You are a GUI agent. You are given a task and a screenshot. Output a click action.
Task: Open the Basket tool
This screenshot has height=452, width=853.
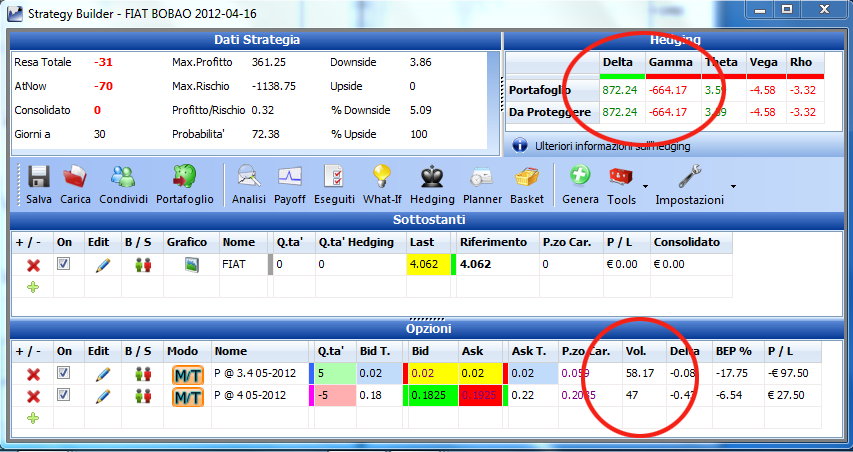click(x=527, y=177)
